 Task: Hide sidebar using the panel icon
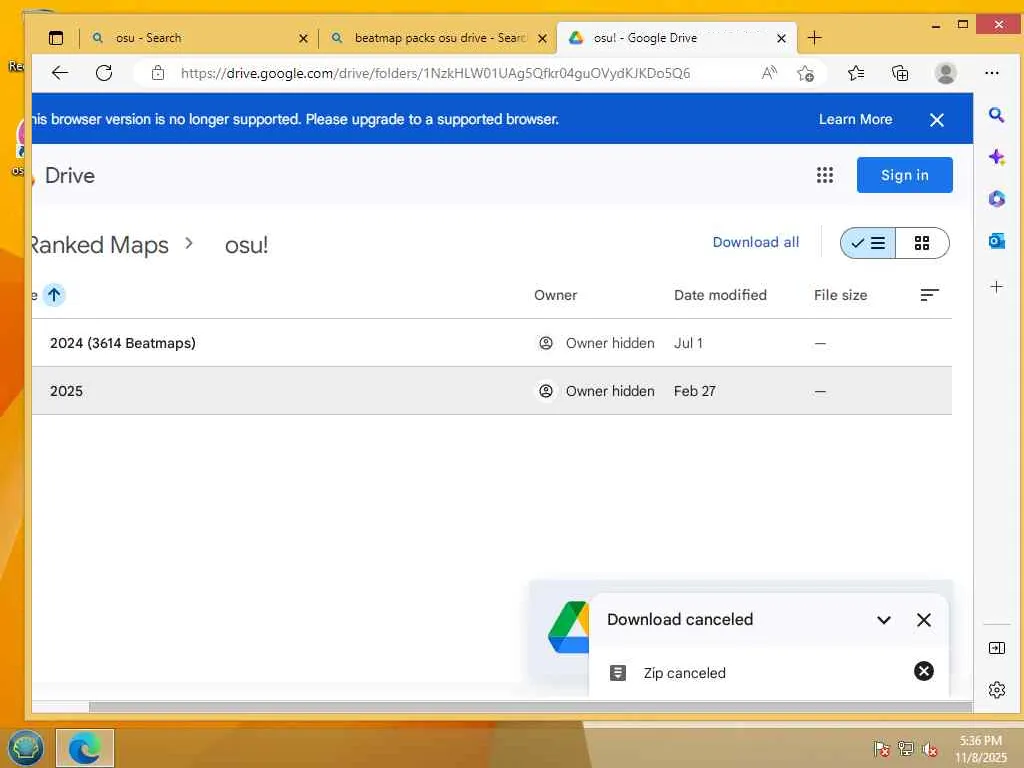pyautogui.click(x=997, y=648)
